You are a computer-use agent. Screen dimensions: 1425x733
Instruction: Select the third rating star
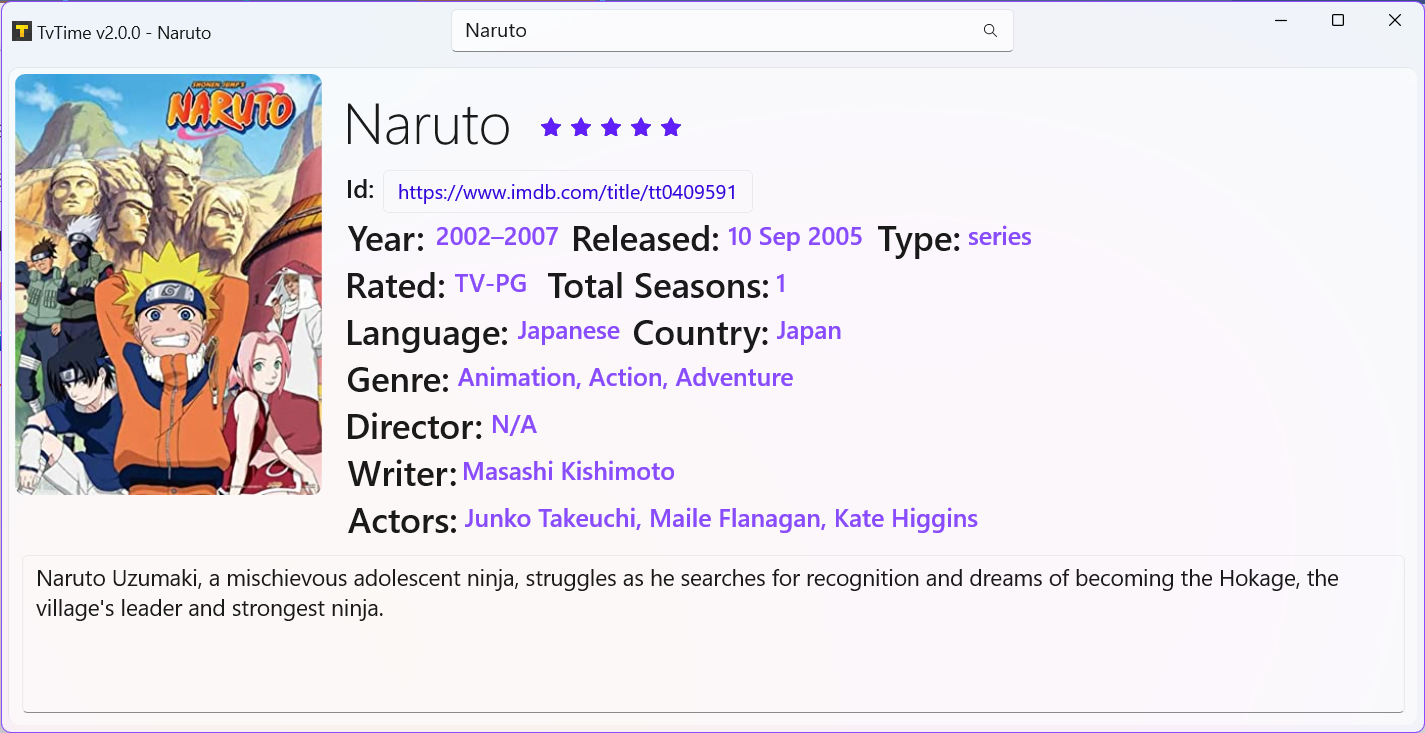click(x=611, y=127)
